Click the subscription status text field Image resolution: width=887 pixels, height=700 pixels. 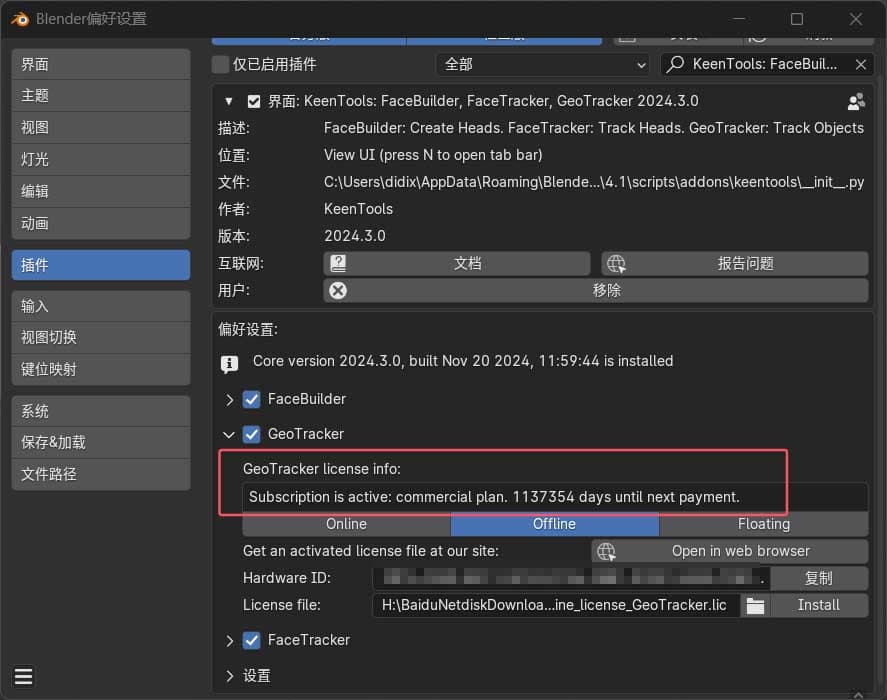pos(555,497)
